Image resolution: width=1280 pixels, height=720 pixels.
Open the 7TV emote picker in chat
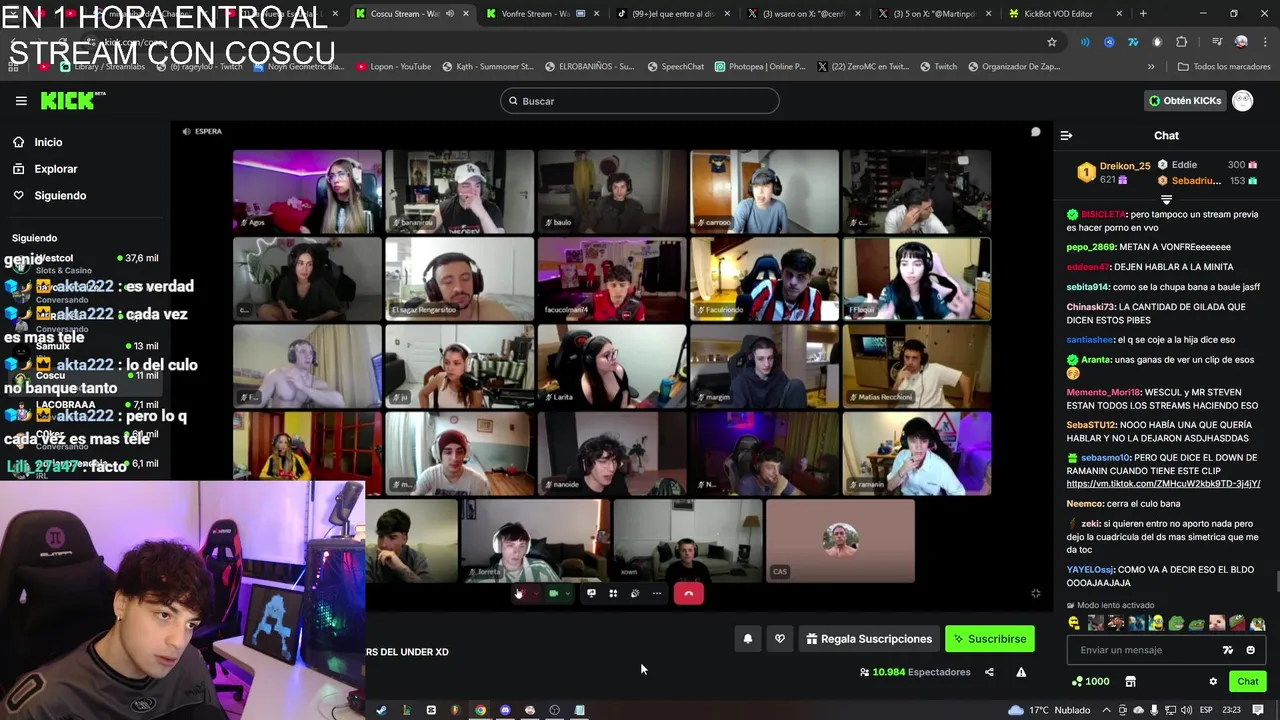tap(1228, 650)
